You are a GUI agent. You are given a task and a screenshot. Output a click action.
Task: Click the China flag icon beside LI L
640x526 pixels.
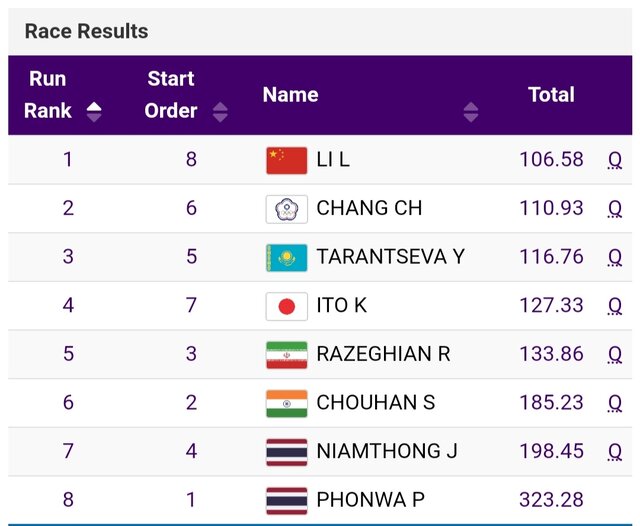pyautogui.click(x=286, y=160)
